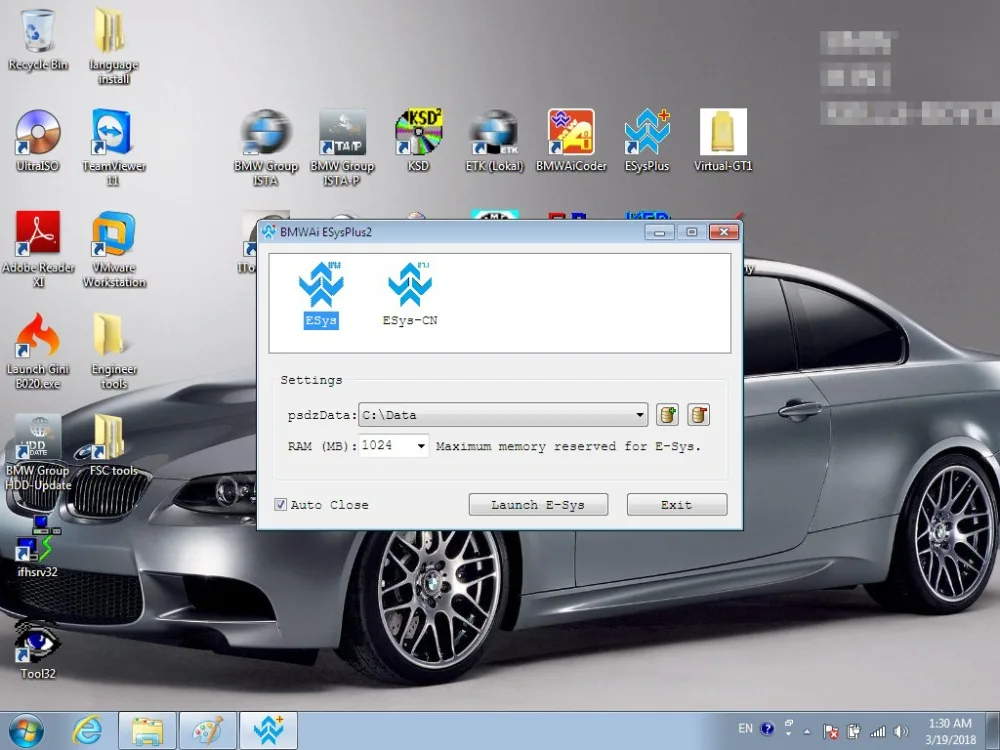Select the Adobe Reader XI shortcut
Screen dimensions: 1000x750
click(x=38, y=249)
